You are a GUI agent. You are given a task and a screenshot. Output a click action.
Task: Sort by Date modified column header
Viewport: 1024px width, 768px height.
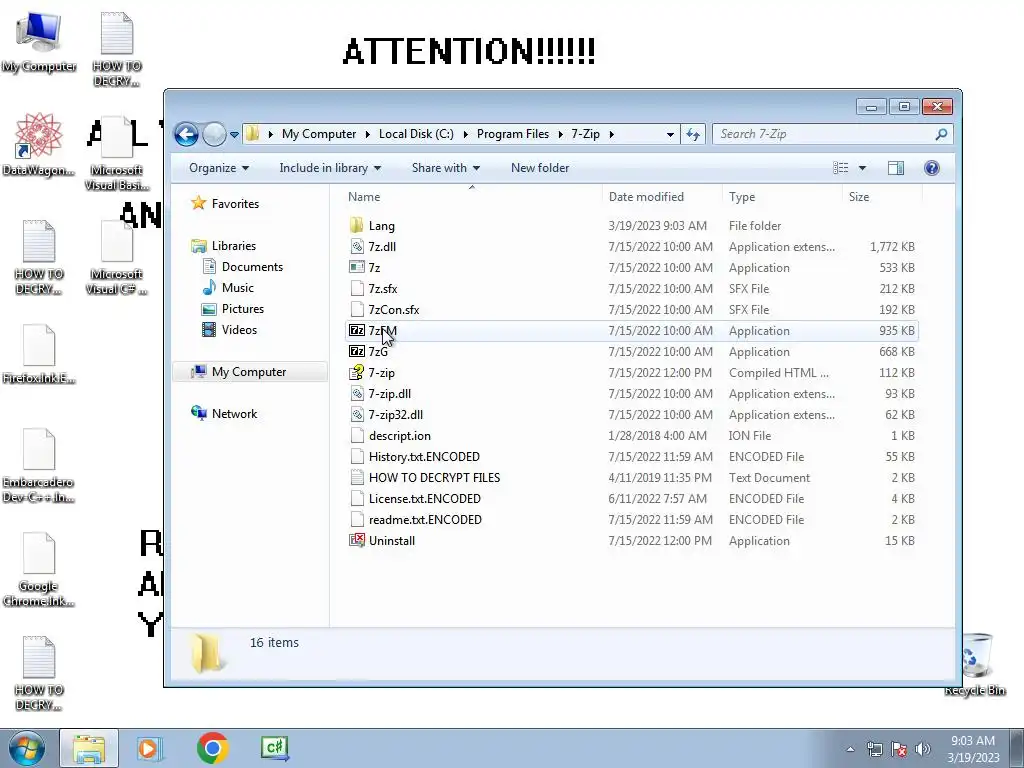click(646, 197)
